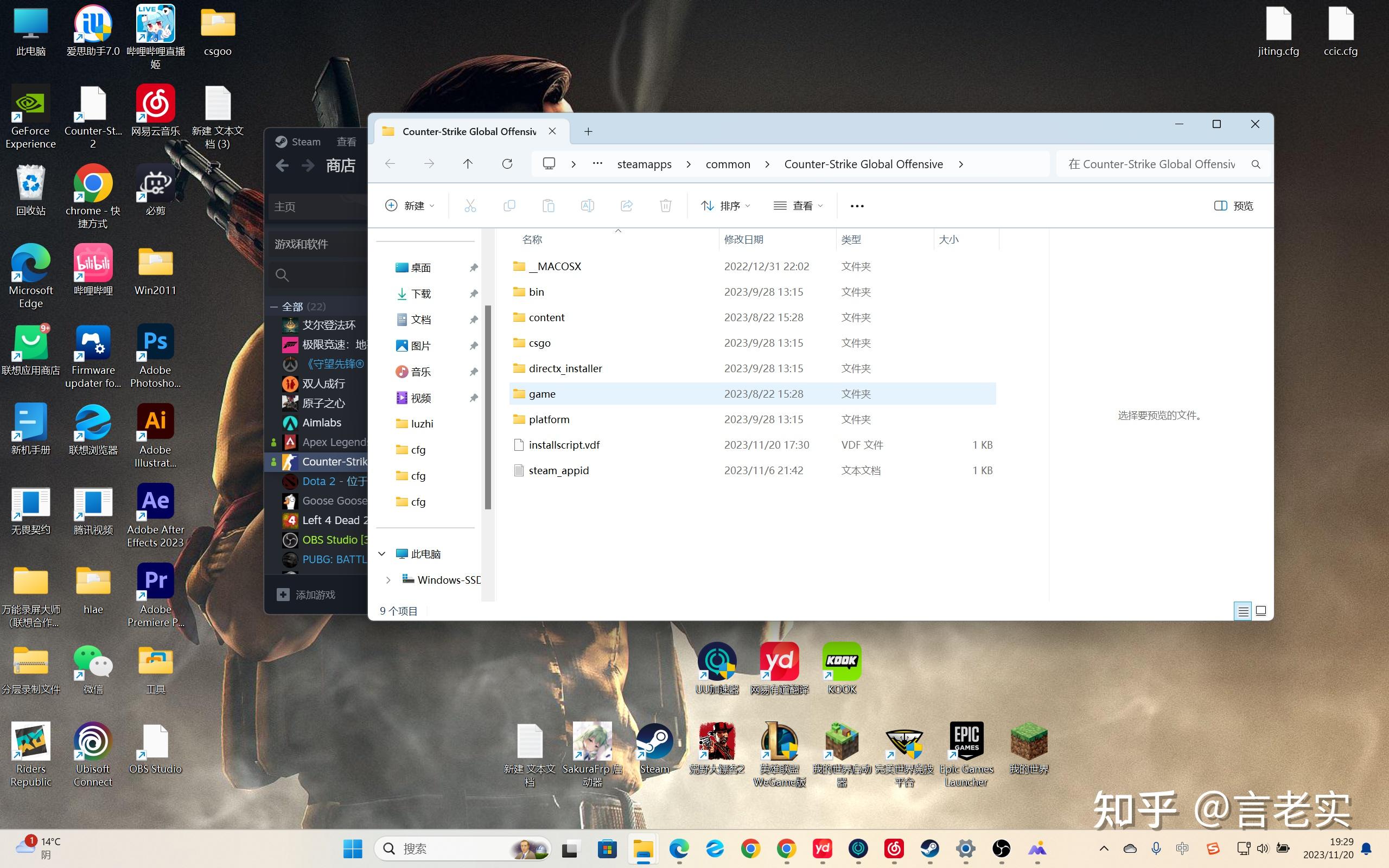
Task: Select the Counter-Strike Global Offensive tab
Action: pyautogui.click(x=469, y=131)
